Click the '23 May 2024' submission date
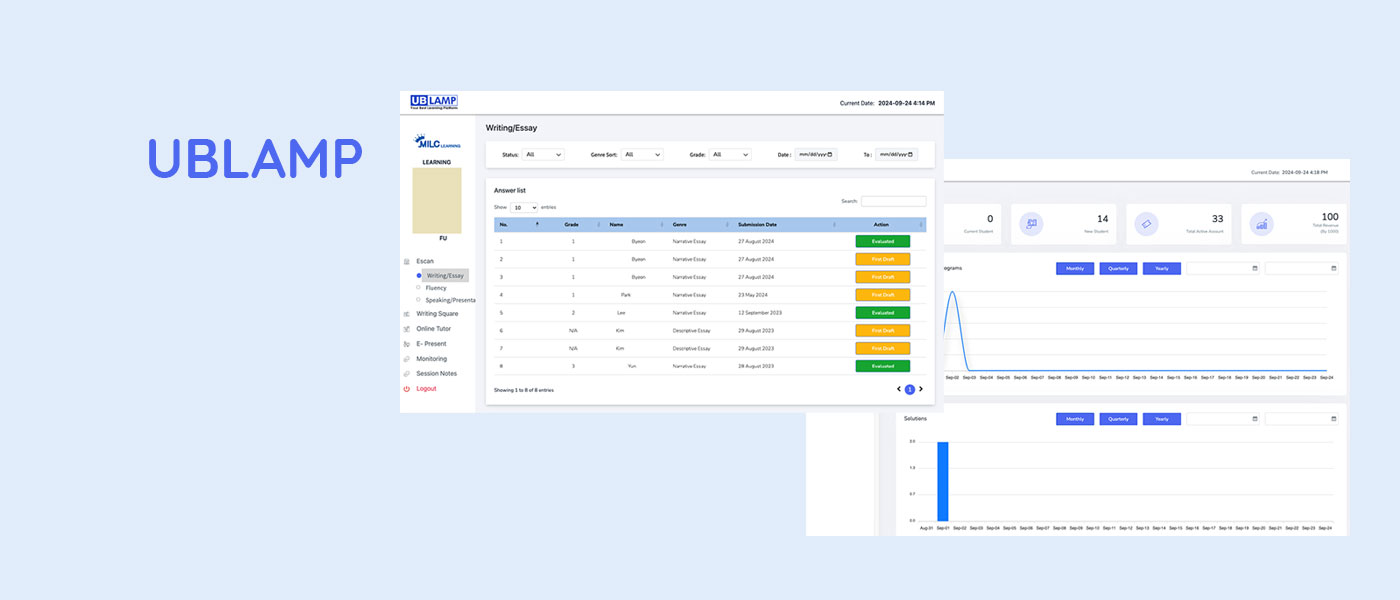Screen dimensions: 1400x600 pos(754,295)
